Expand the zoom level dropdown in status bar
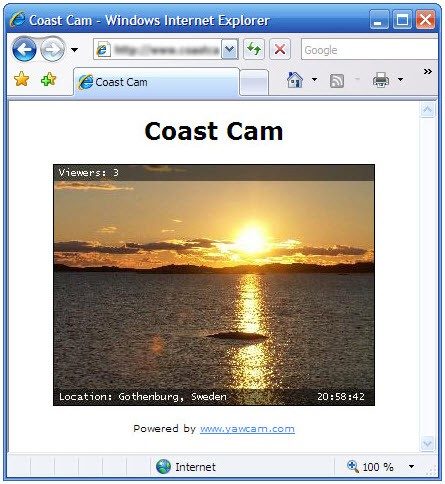Image resolution: width=445 pixels, height=484 pixels. tap(411, 466)
